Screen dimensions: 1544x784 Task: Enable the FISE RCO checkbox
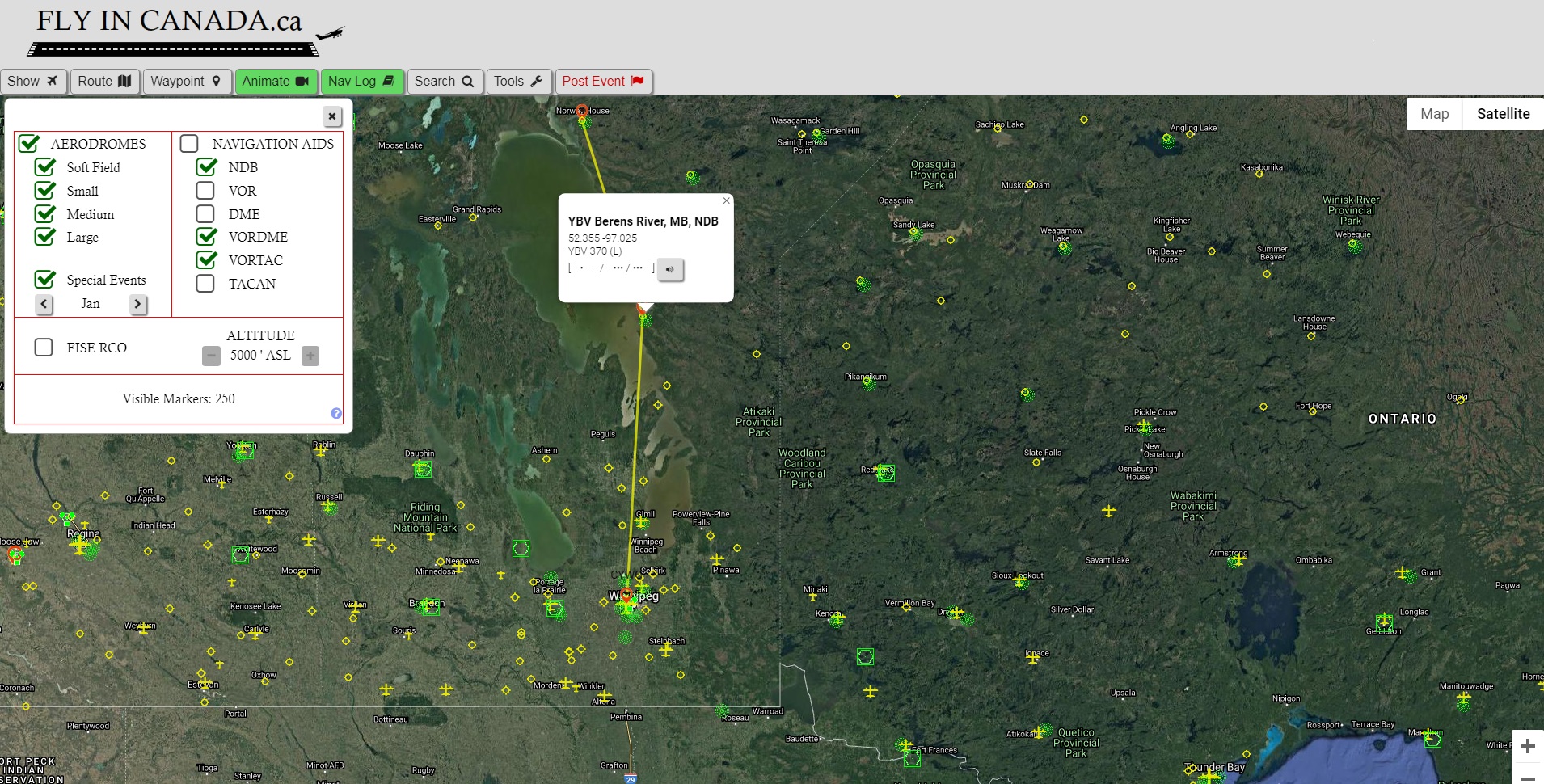(44, 348)
